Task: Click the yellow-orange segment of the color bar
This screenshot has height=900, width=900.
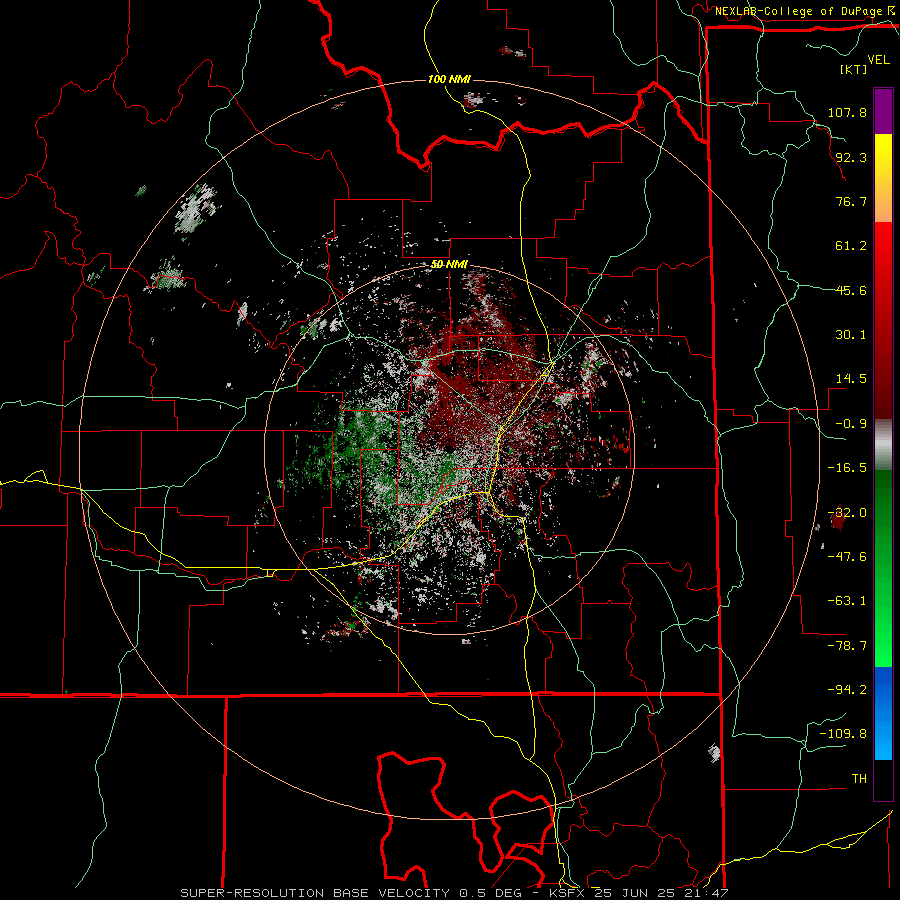Action: 883,178
